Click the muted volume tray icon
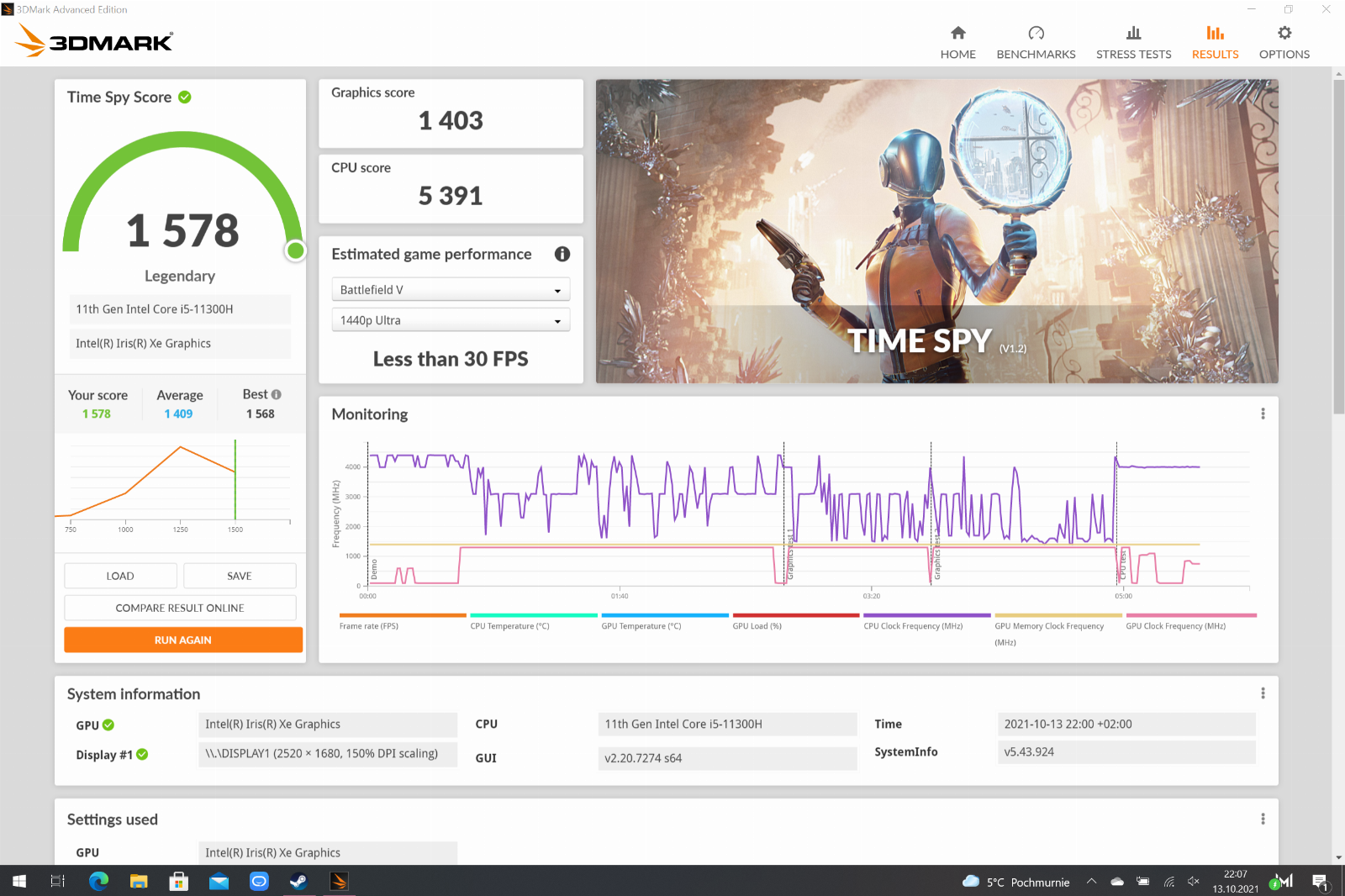This screenshot has width=1345, height=896. tap(1194, 881)
